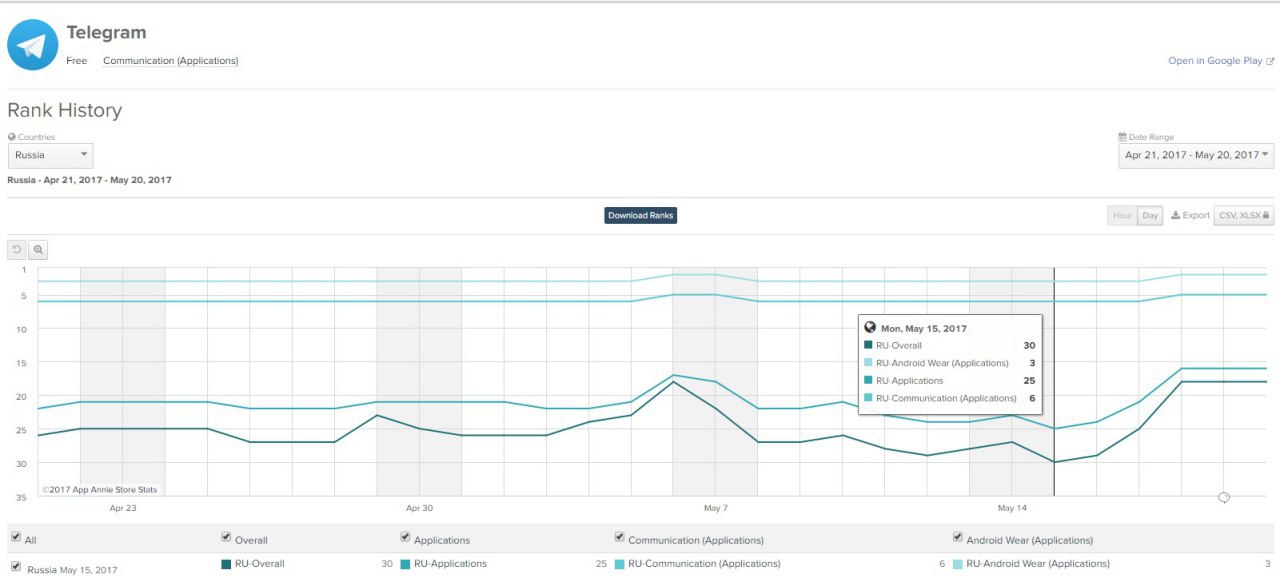Click the Russia - Apr 21, 2017 - May 20, 2017 subtitle
The height and width of the screenshot is (586, 1280).
tap(89, 180)
